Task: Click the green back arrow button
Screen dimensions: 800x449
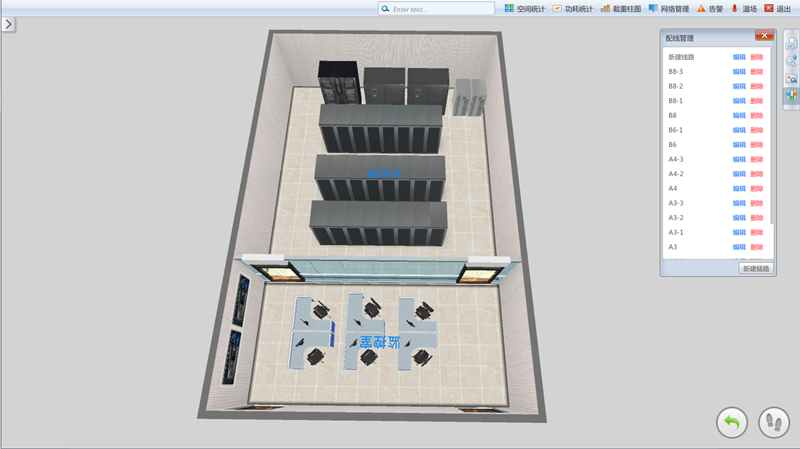Action: (x=732, y=423)
